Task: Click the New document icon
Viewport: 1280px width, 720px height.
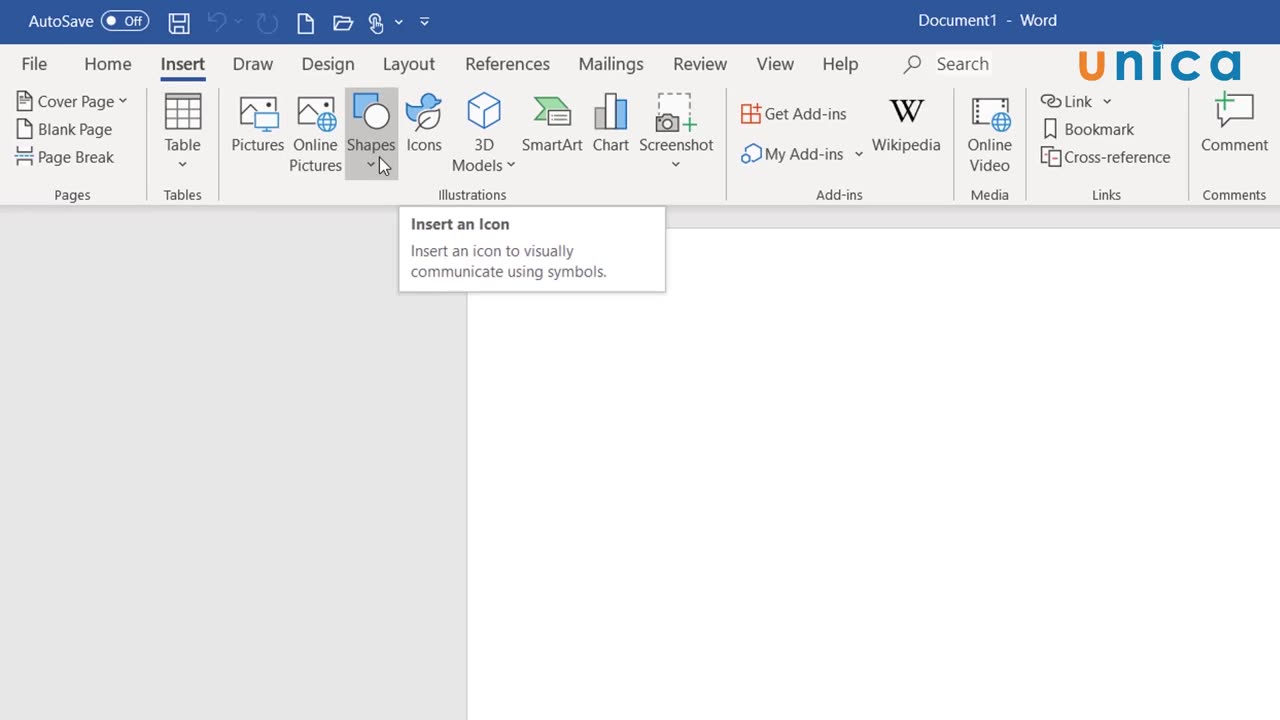Action: (x=306, y=22)
